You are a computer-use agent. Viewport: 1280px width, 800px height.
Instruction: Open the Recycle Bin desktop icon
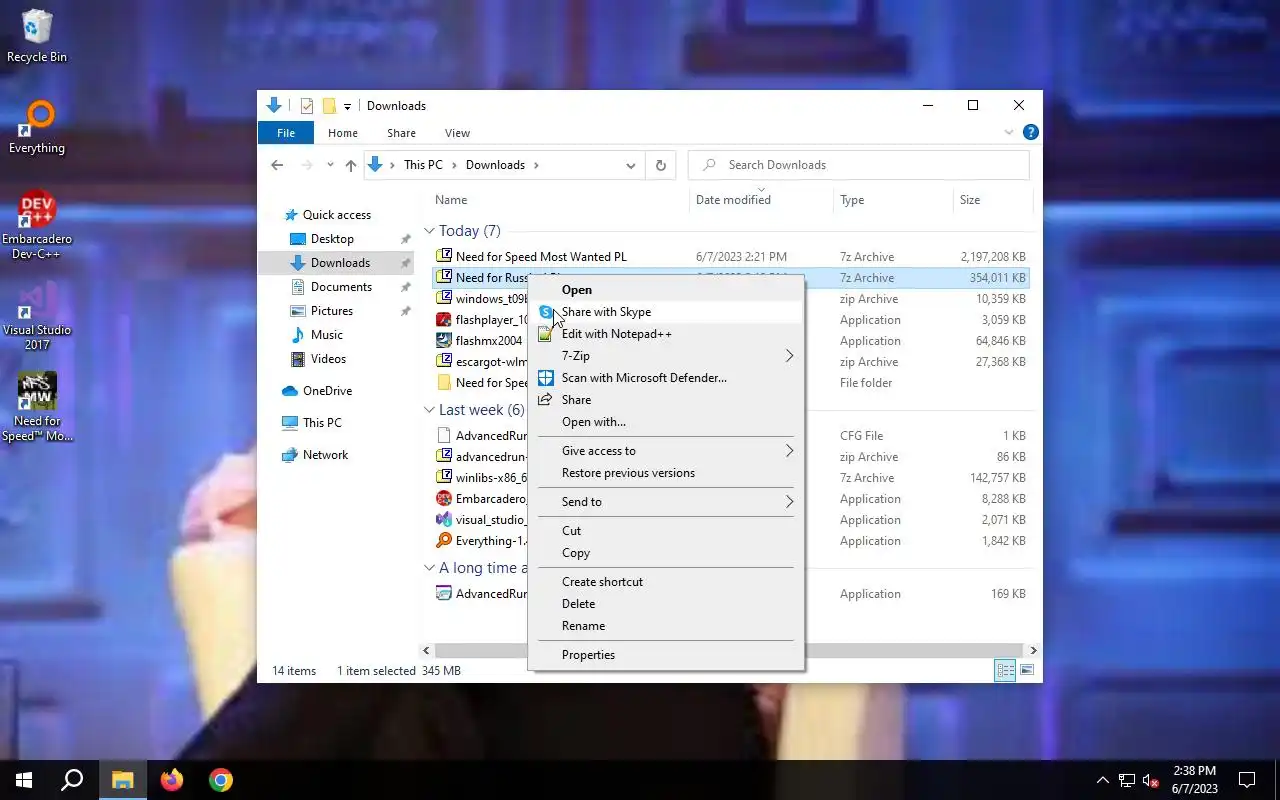click(37, 35)
